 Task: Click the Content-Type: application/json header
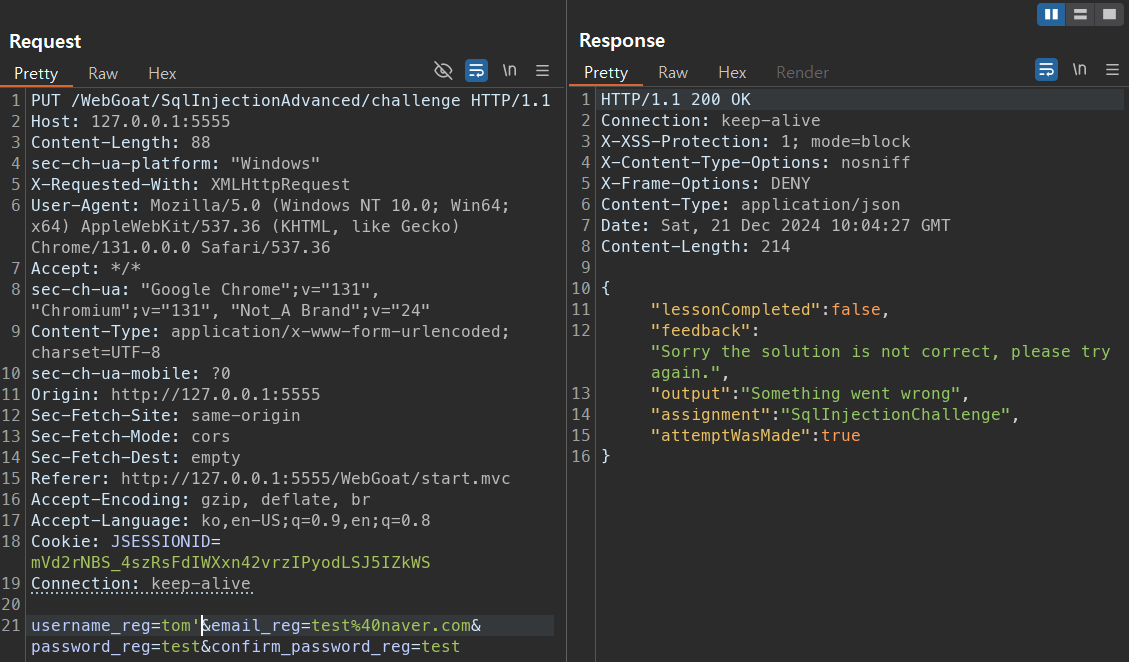coord(750,205)
